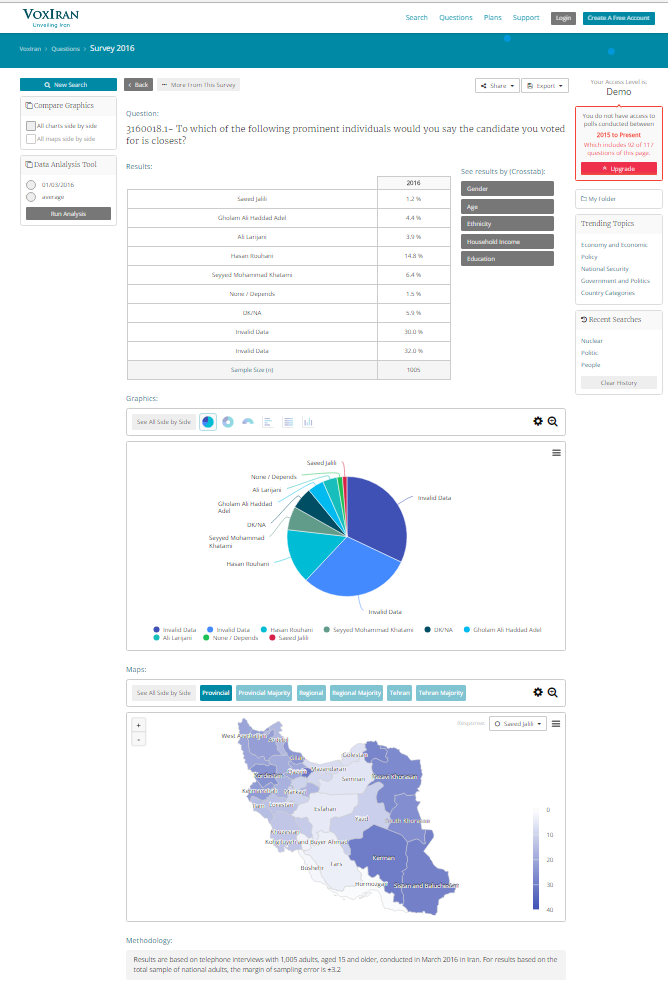Crosstab results by Household Income

(x=507, y=242)
